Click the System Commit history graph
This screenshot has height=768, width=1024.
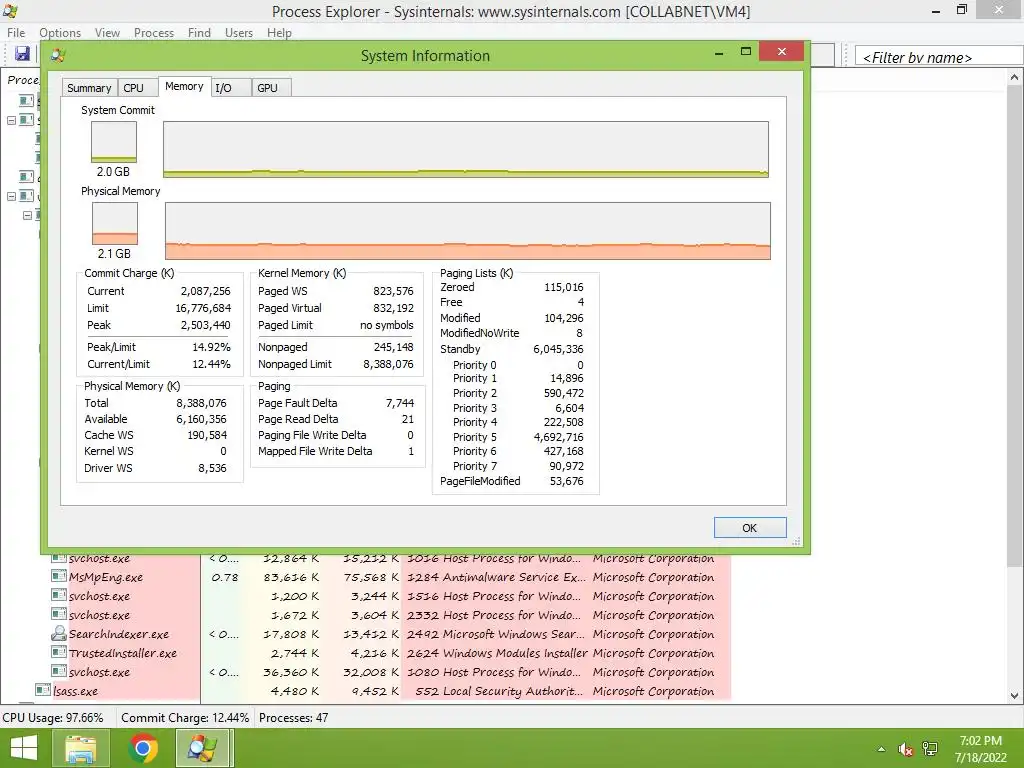click(466, 149)
